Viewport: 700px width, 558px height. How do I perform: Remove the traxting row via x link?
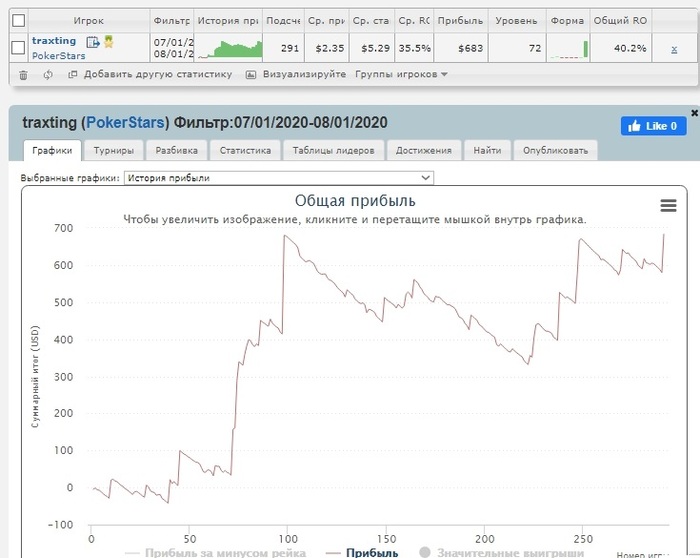point(674,49)
